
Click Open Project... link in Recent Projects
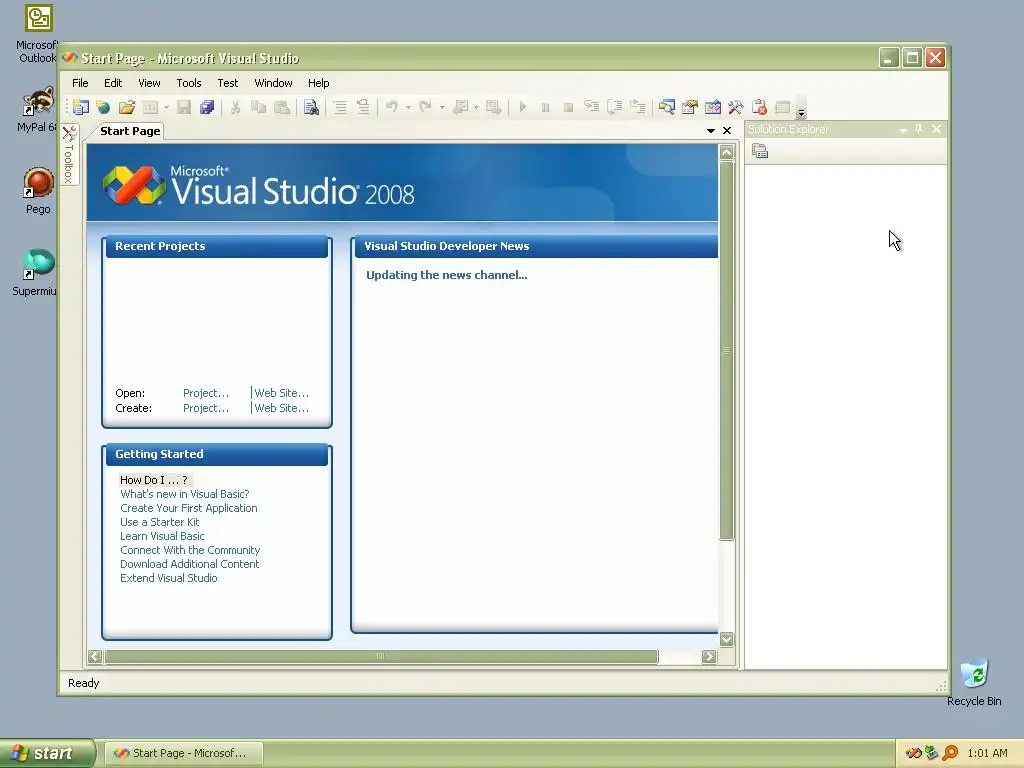coord(206,393)
